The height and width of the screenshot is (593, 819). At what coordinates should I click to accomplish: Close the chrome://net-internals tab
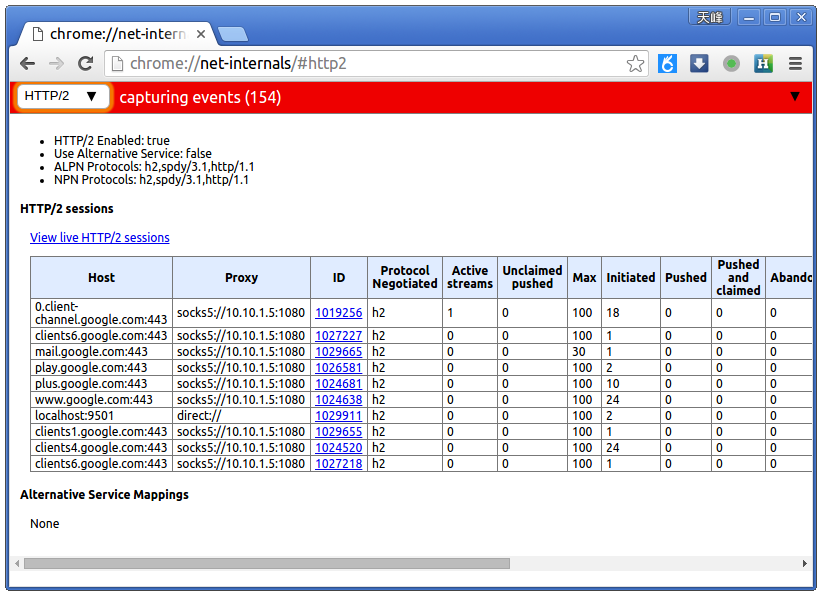pyautogui.click(x=201, y=34)
